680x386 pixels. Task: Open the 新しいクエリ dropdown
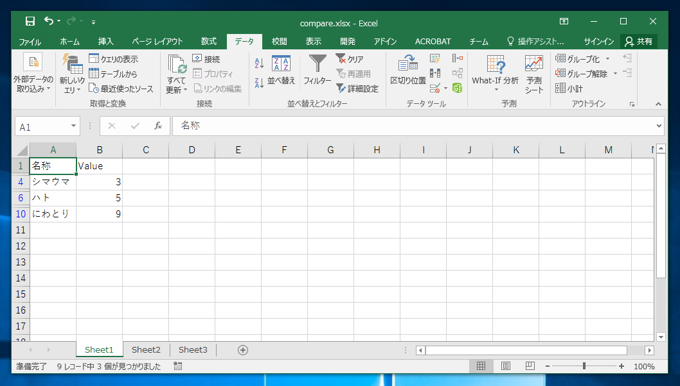pyautogui.click(x=72, y=74)
